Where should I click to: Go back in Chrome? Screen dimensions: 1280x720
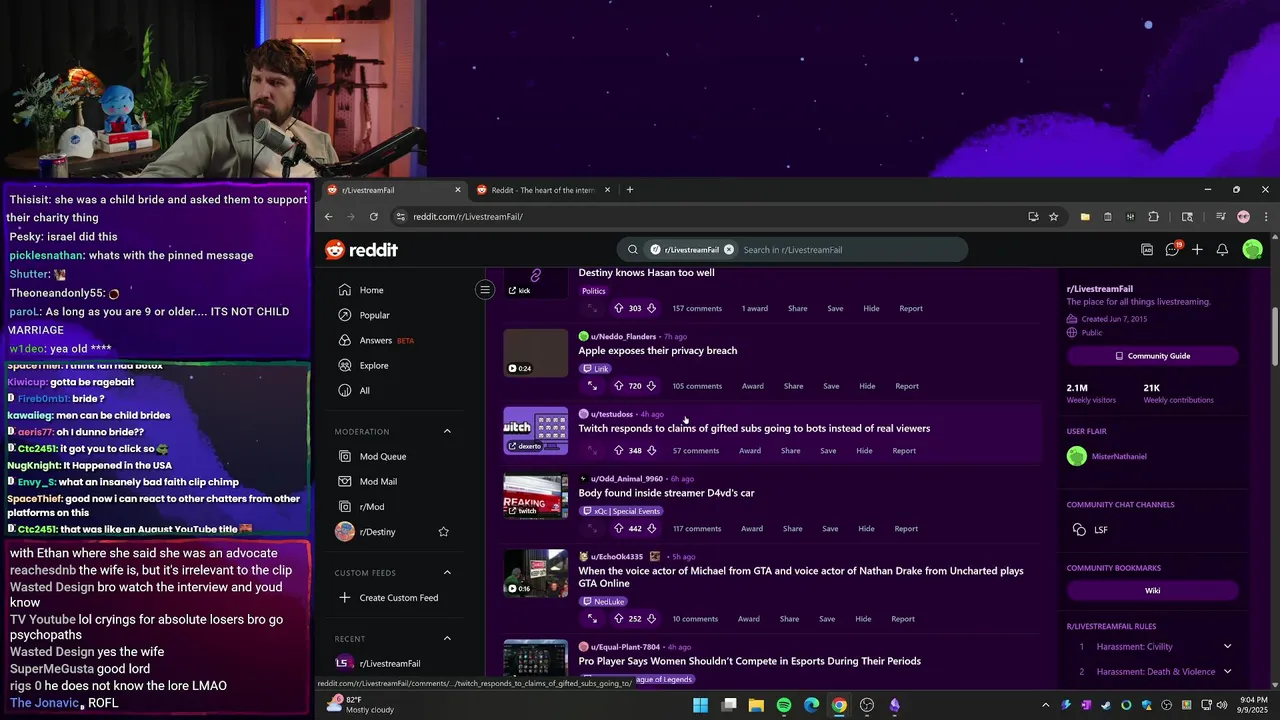(328, 217)
